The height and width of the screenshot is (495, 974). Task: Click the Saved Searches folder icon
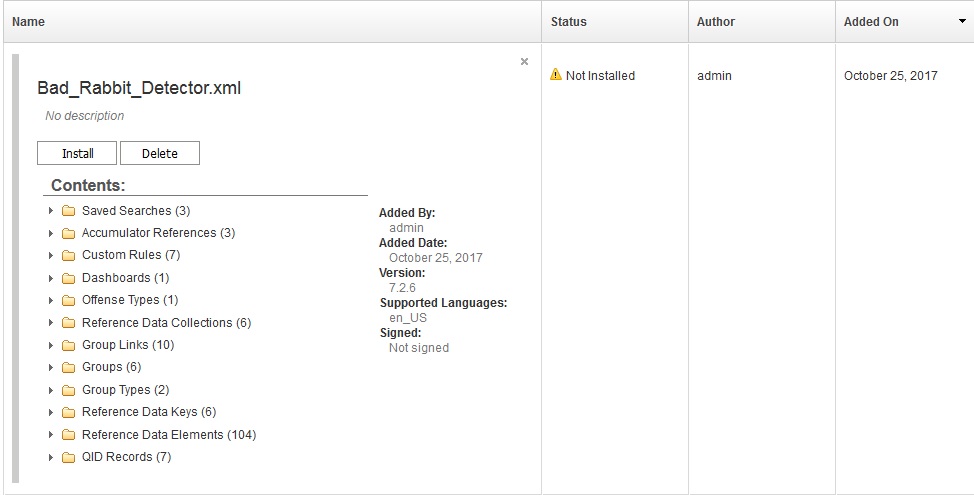click(68, 211)
